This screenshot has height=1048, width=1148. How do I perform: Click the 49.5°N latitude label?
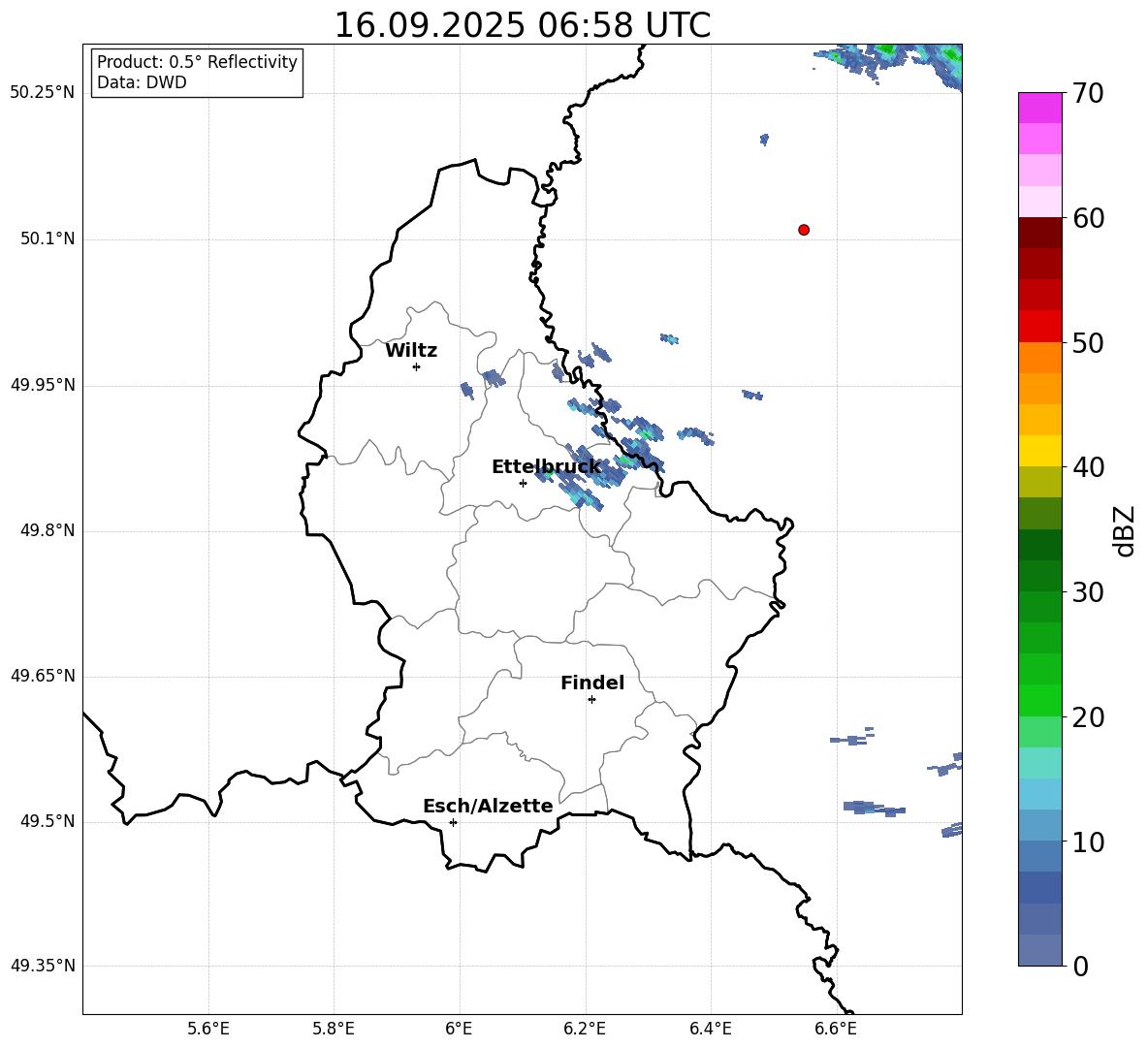tap(48, 821)
